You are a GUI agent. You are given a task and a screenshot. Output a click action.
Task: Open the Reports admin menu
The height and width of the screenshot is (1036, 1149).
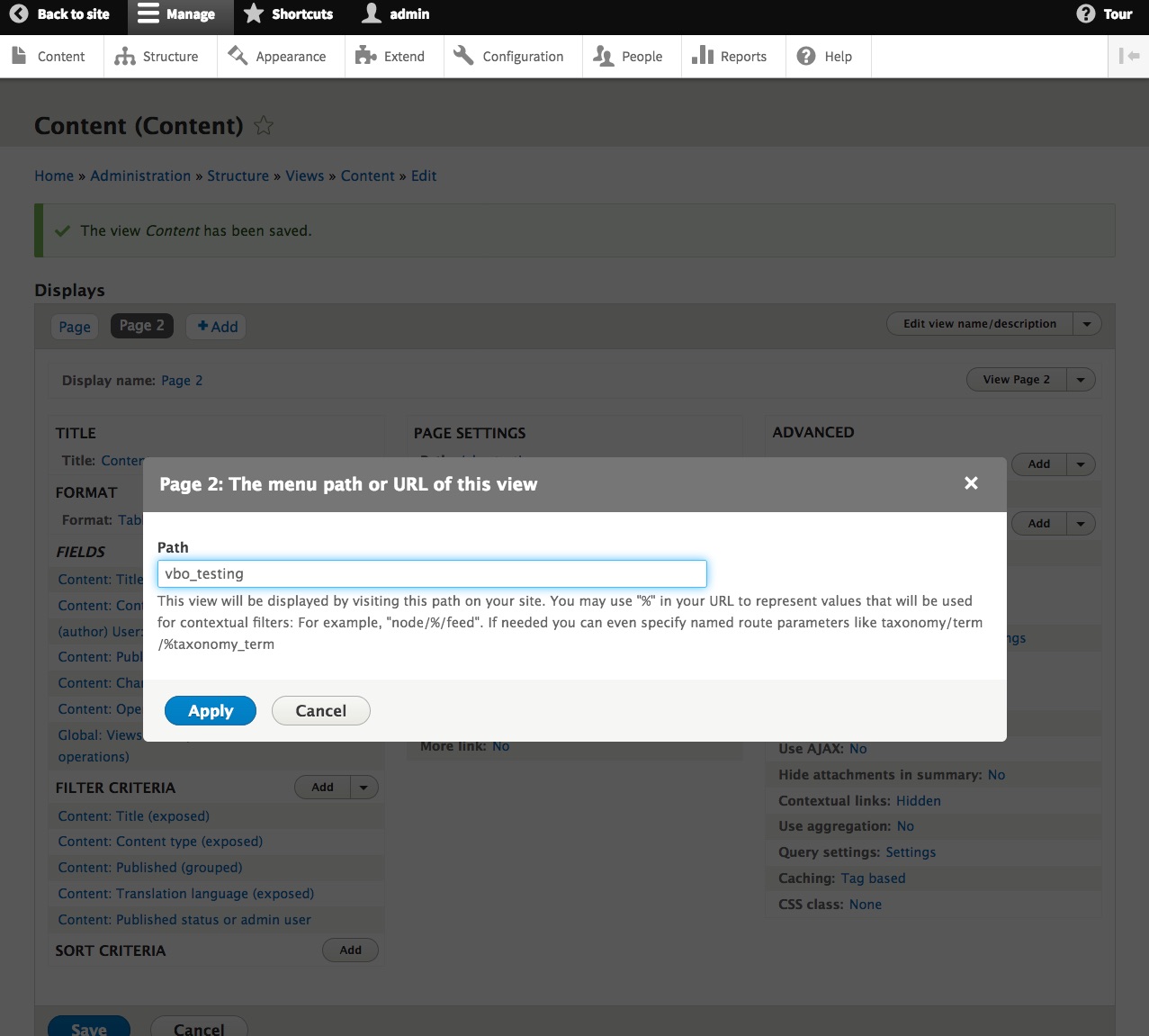point(730,56)
